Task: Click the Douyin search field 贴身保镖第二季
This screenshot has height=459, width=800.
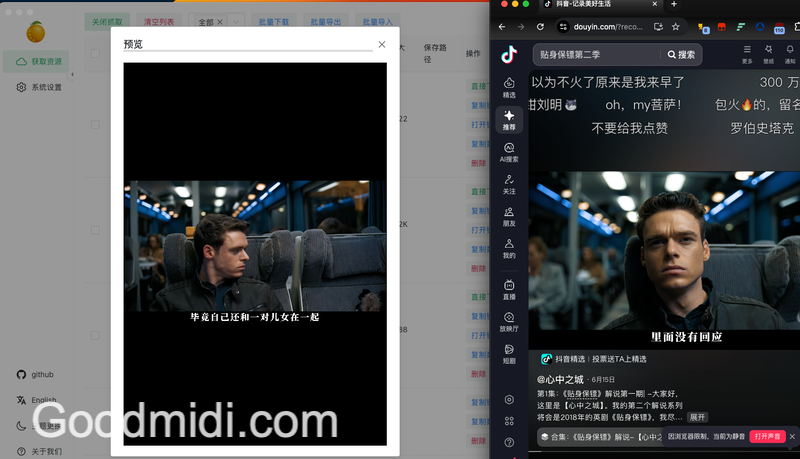Action: (598, 55)
